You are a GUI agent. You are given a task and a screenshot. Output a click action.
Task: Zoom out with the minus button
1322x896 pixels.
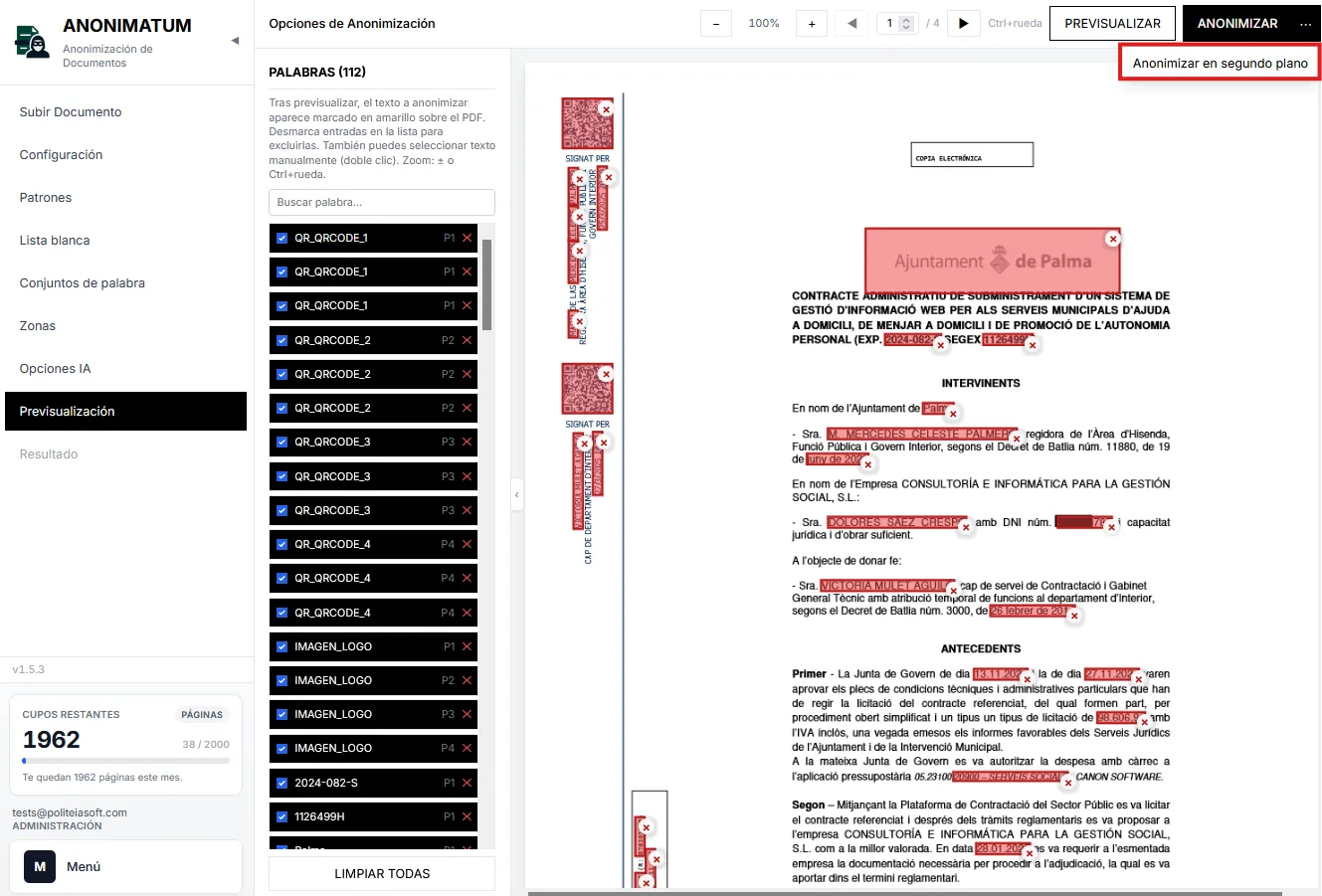click(716, 24)
